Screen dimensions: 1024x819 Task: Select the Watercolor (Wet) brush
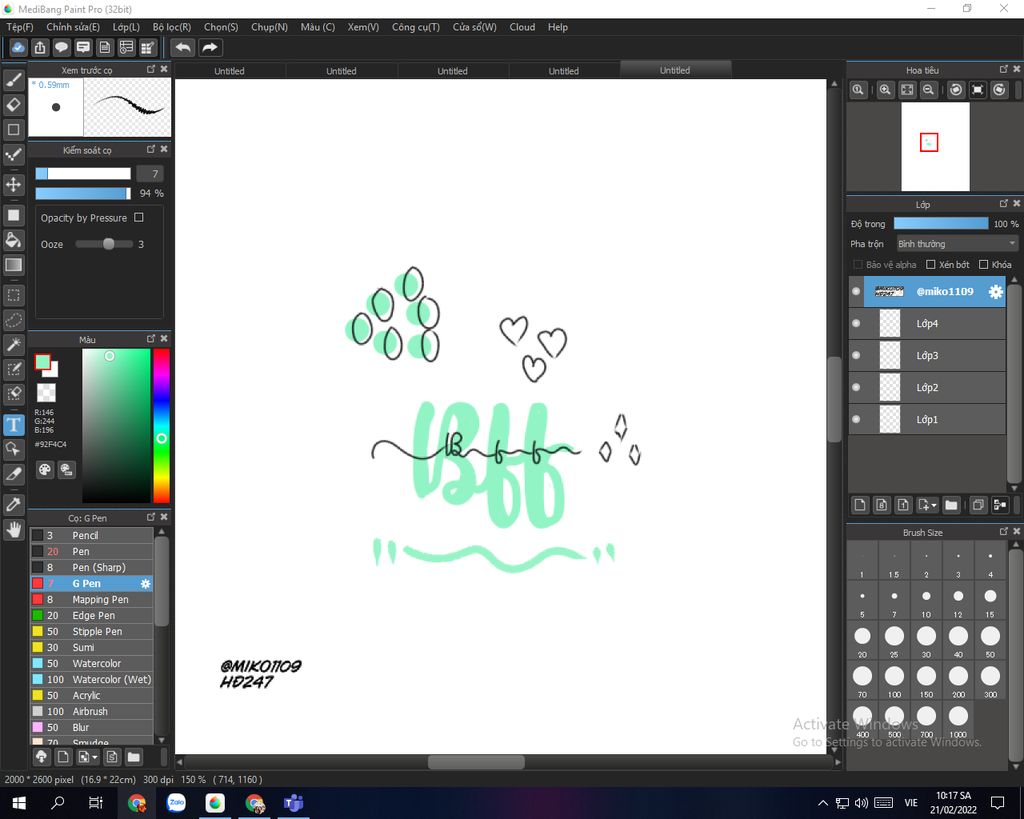point(91,679)
